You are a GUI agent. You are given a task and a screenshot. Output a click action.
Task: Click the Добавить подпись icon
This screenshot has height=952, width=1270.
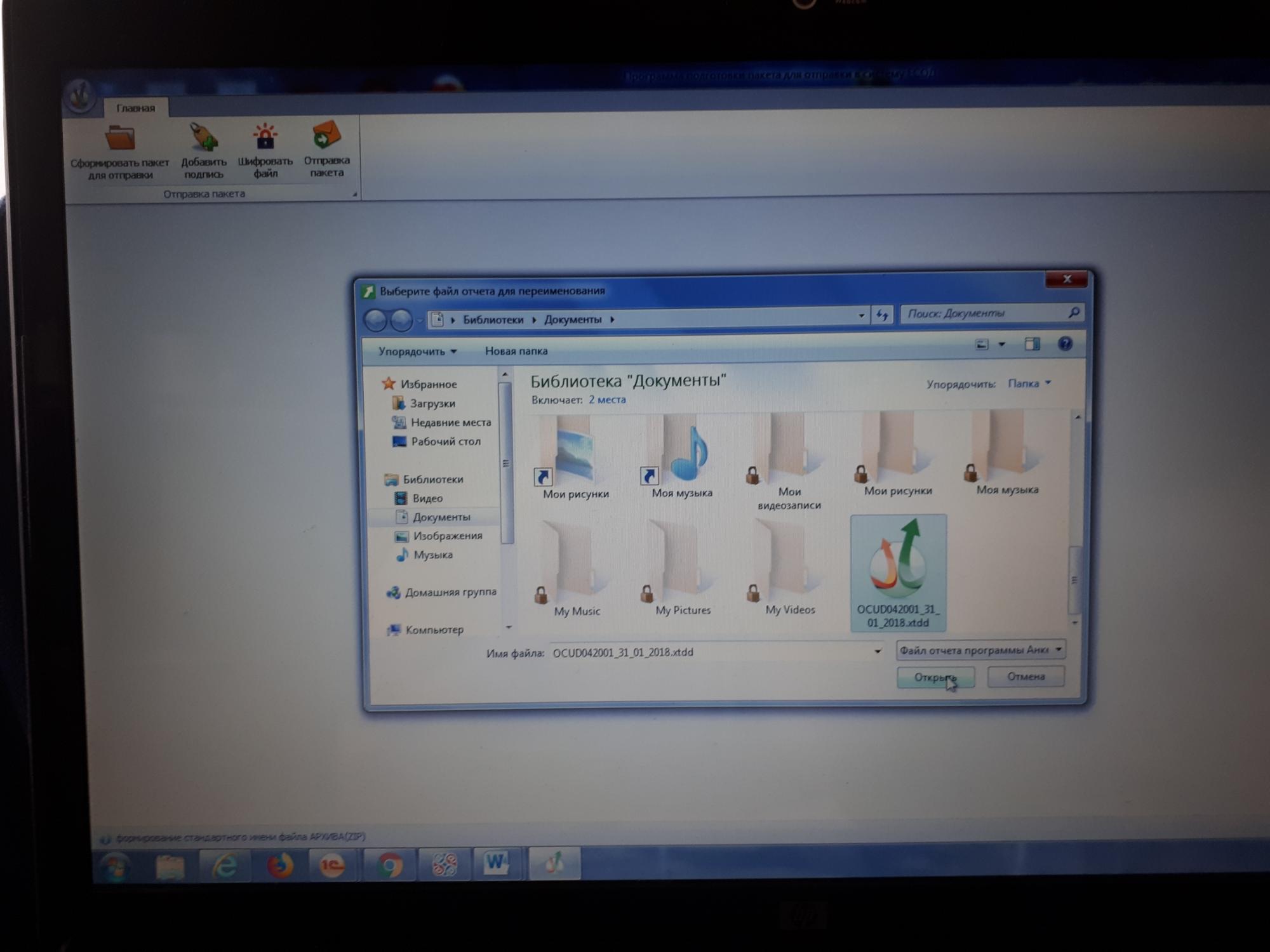coord(204,137)
